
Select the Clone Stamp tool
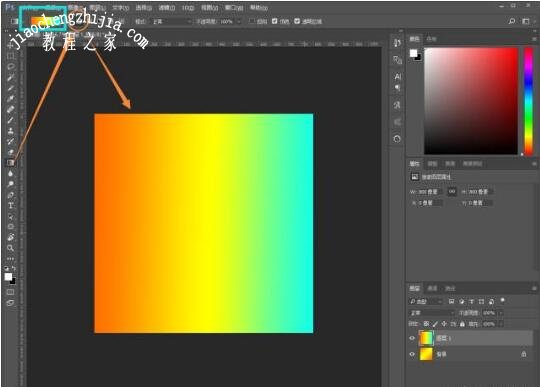click(x=11, y=131)
